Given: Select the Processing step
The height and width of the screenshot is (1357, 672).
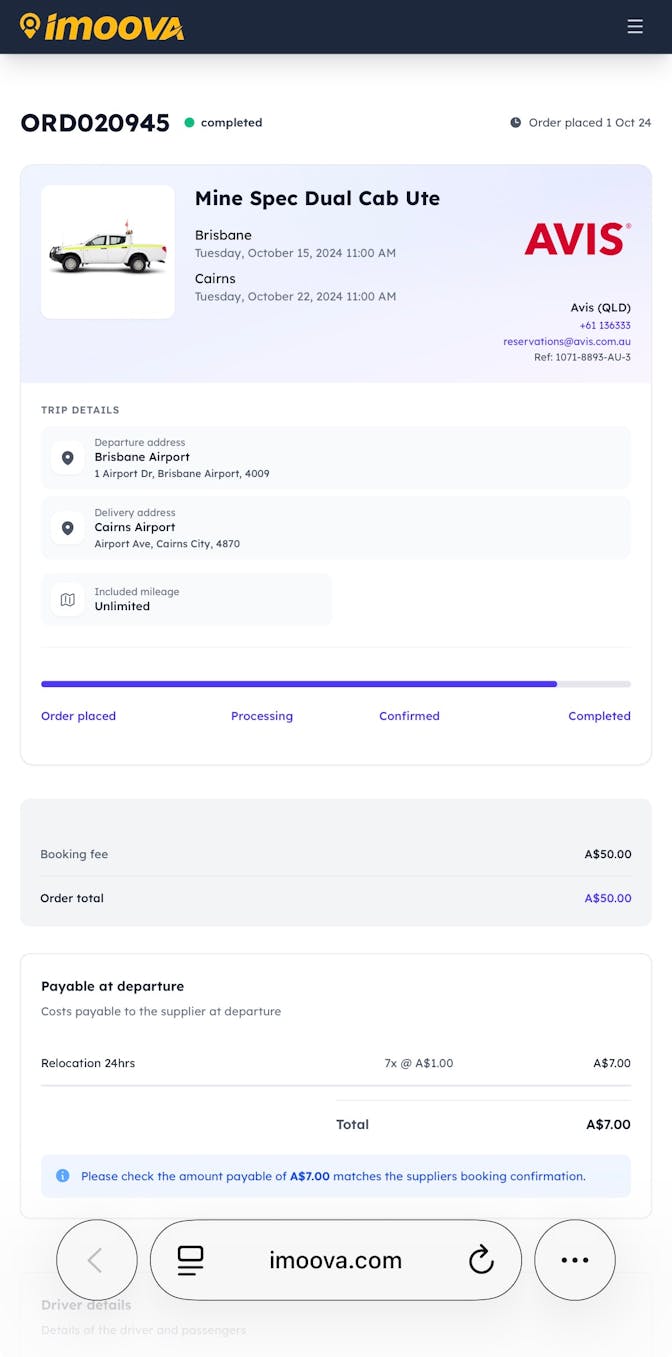Looking at the screenshot, I should pos(262,716).
